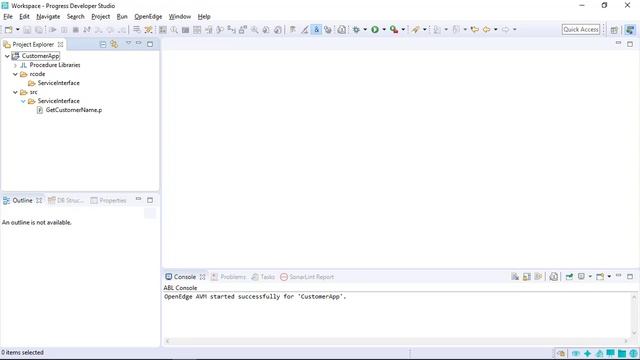Open Display Selected Console dropdown arrow

coord(590,277)
